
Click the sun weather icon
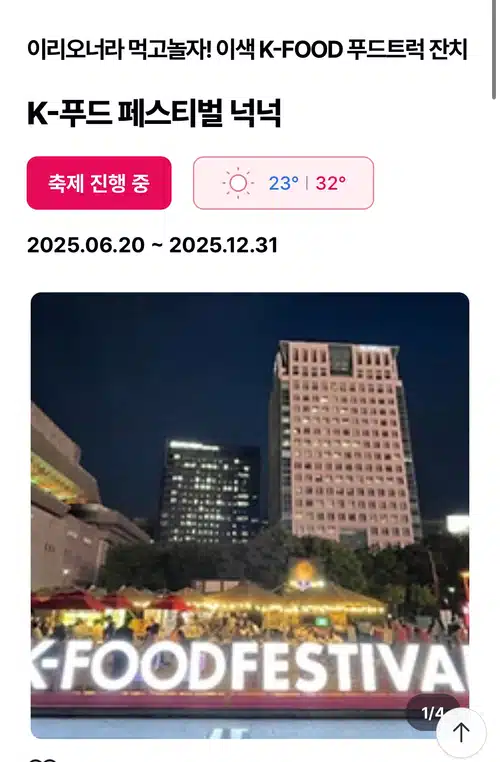pos(238,183)
